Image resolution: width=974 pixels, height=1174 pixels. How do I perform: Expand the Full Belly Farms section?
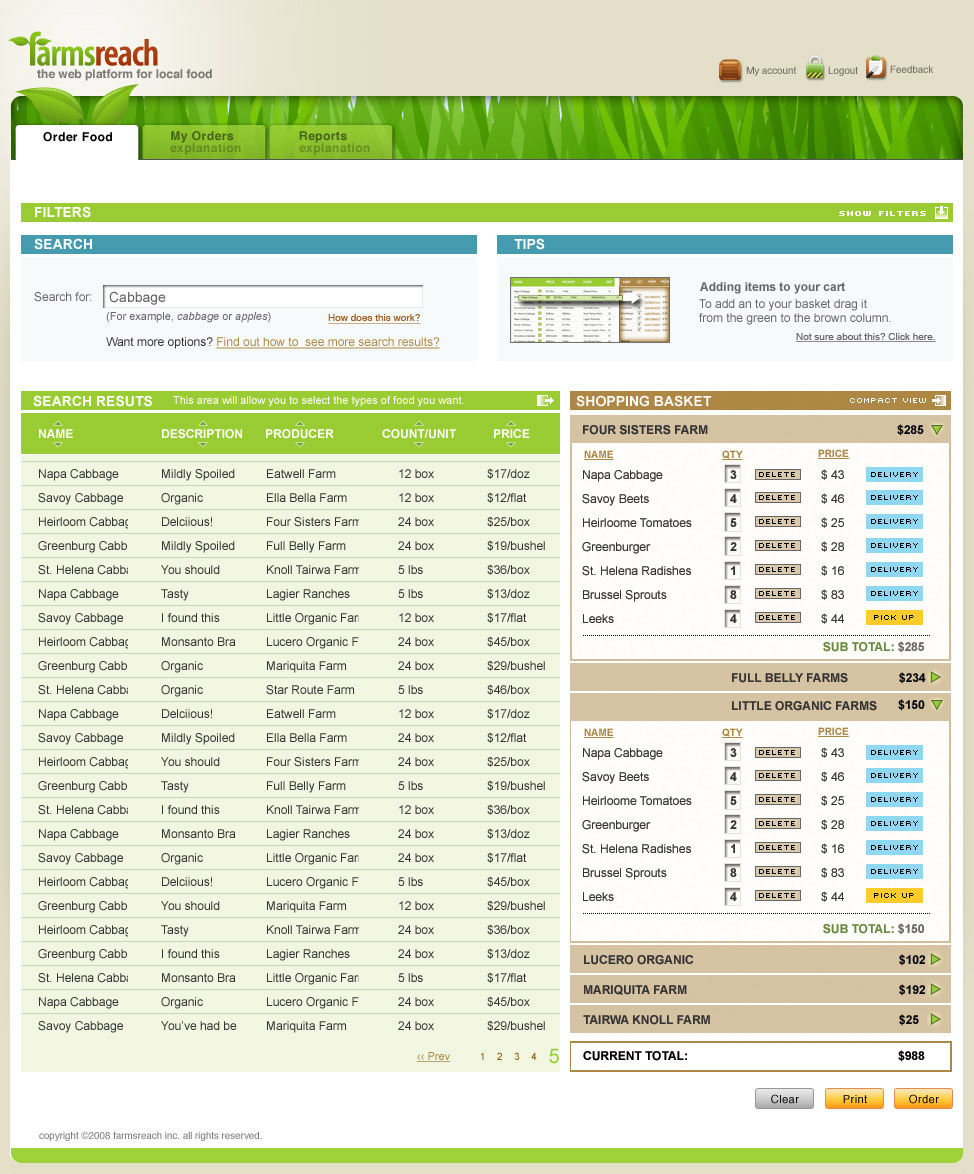936,678
